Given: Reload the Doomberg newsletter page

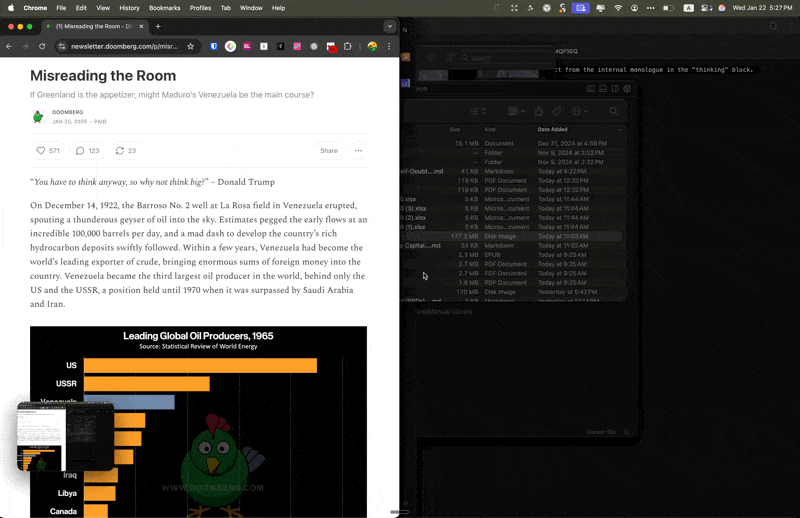Looking at the screenshot, I should point(42,46).
